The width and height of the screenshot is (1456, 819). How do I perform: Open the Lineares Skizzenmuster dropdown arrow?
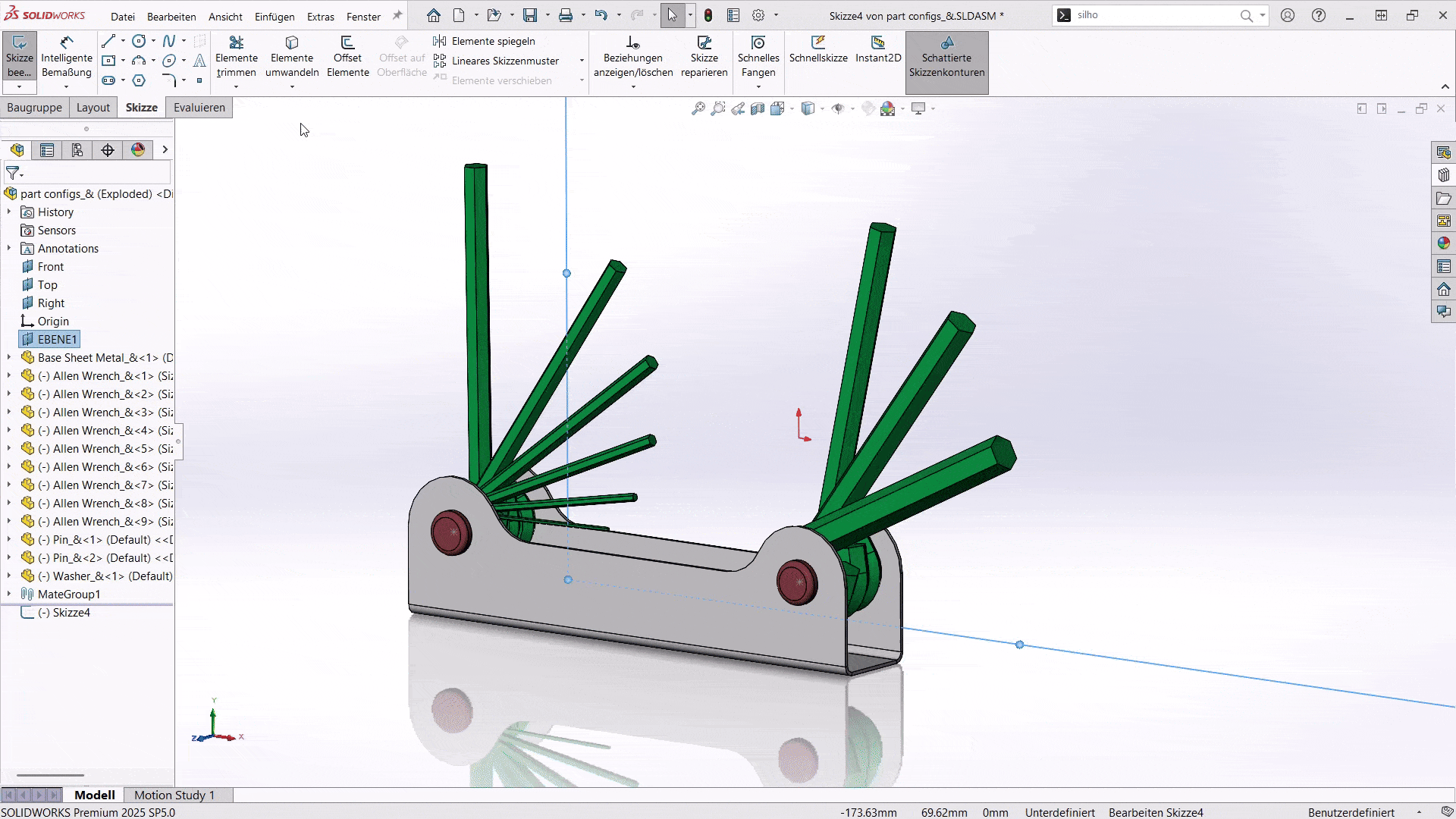581,61
